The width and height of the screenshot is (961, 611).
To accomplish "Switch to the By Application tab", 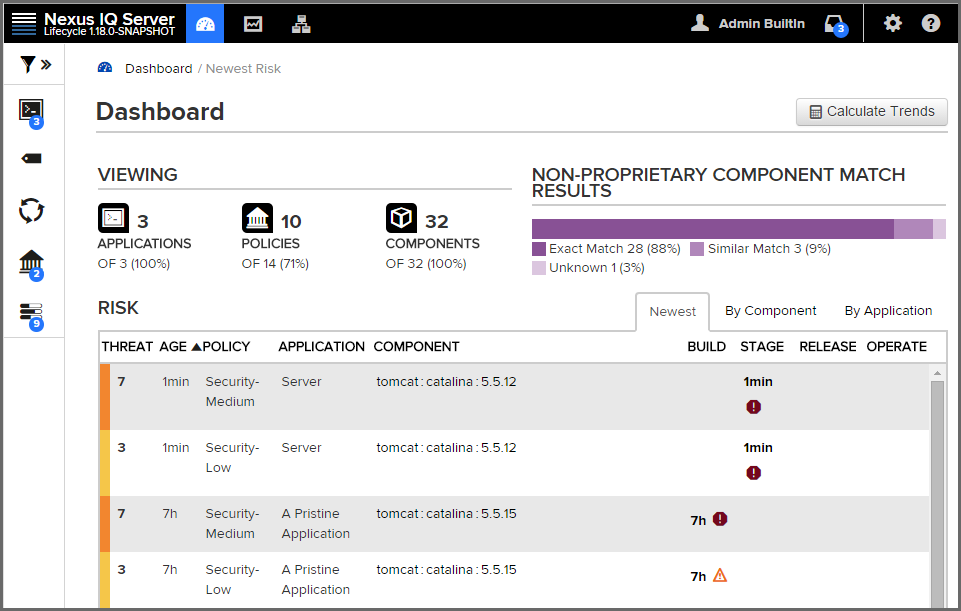I will click(x=888, y=311).
